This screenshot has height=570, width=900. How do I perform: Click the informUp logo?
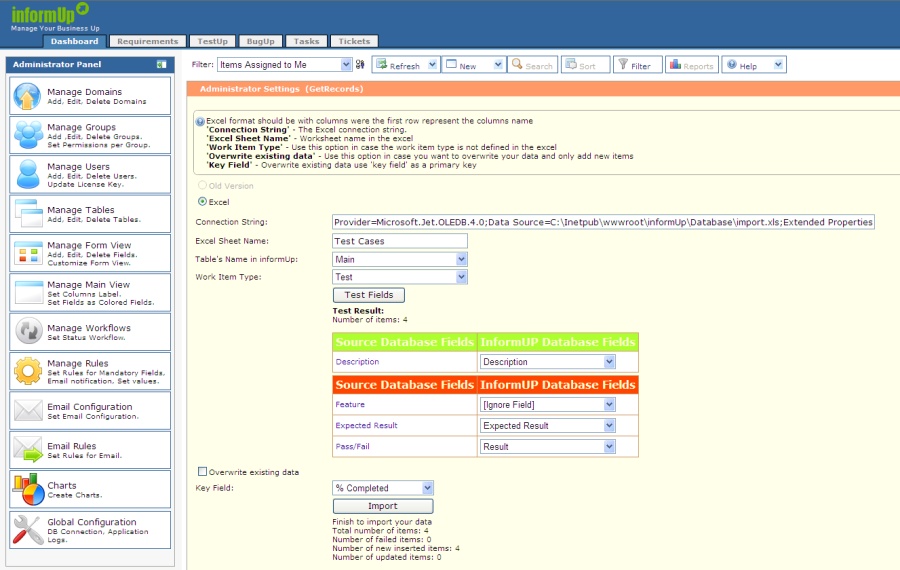coord(51,17)
